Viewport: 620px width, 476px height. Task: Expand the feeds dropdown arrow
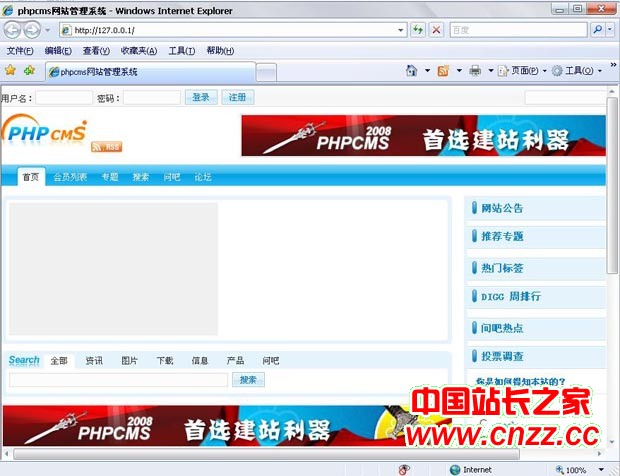click(459, 71)
